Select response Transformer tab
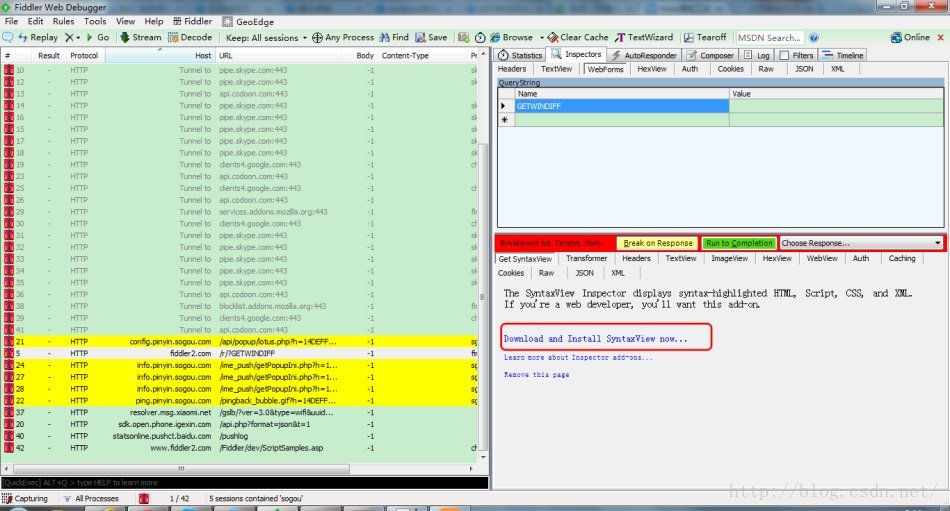The height and width of the screenshot is (511, 950). click(586, 258)
